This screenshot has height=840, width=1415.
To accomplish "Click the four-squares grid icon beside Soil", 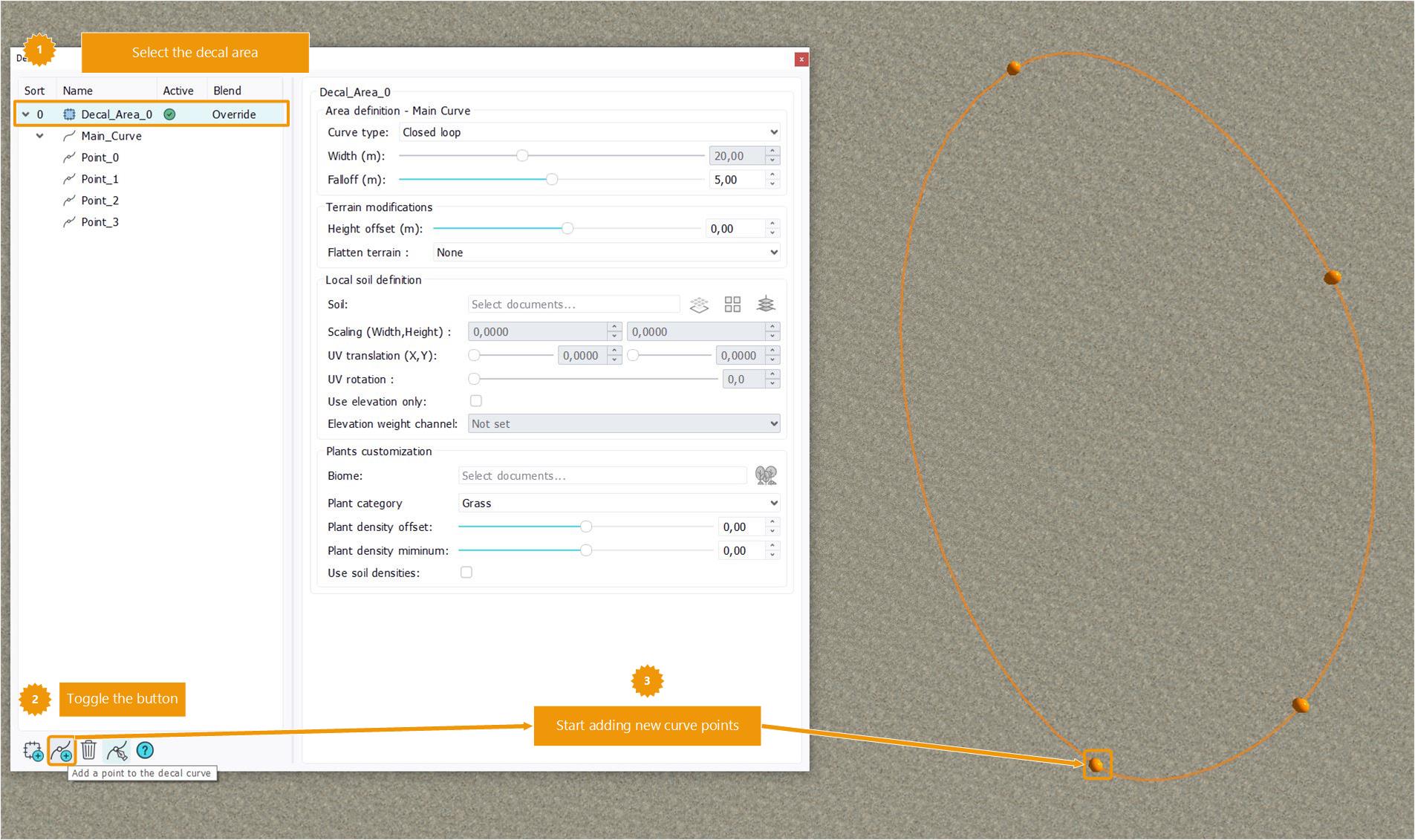I will point(732,305).
